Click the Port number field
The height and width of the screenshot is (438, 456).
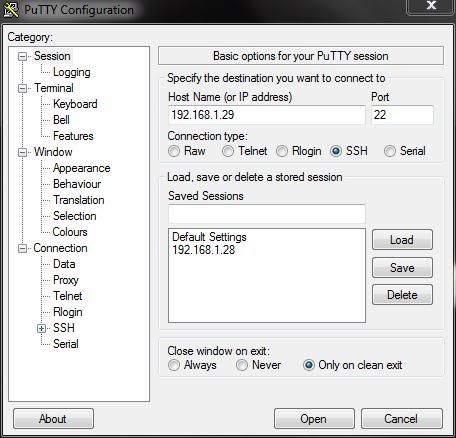(x=402, y=115)
